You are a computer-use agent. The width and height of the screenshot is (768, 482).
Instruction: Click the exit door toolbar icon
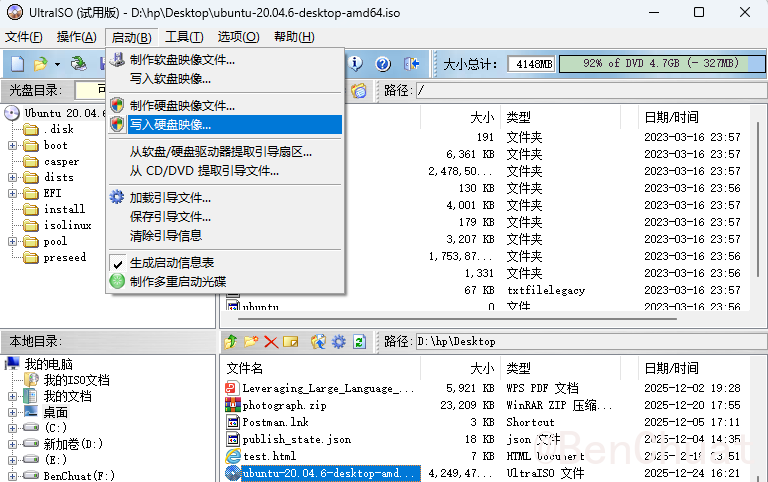coord(411,64)
